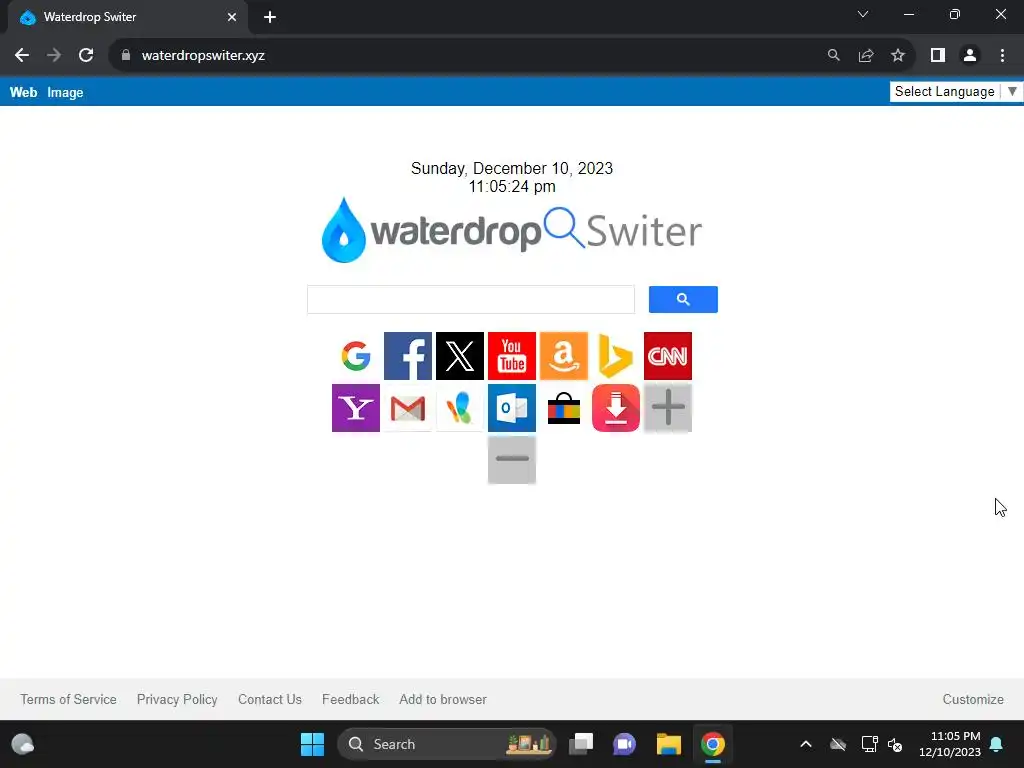The height and width of the screenshot is (768, 1024).
Task: Remove a shortcut with the minus tile
Action: click(x=512, y=460)
